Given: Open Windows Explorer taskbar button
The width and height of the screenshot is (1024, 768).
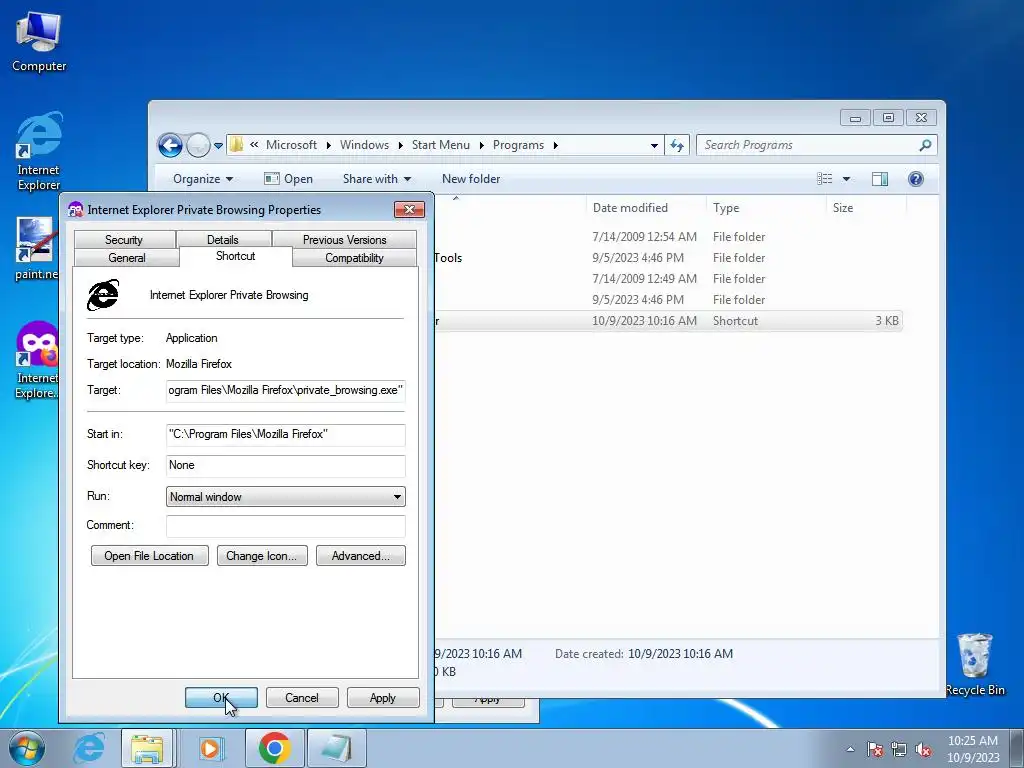Looking at the screenshot, I should pyautogui.click(x=147, y=748).
